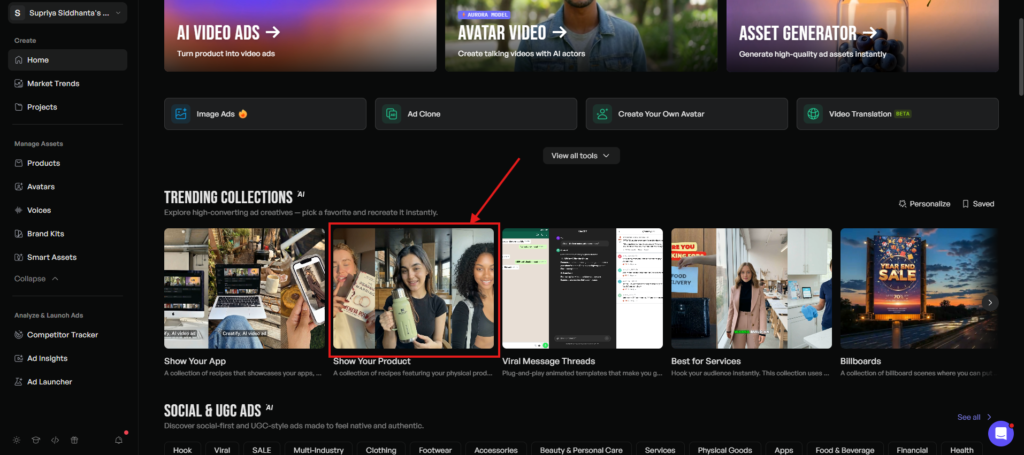Open the notifications bell

click(x=119, y=439)
